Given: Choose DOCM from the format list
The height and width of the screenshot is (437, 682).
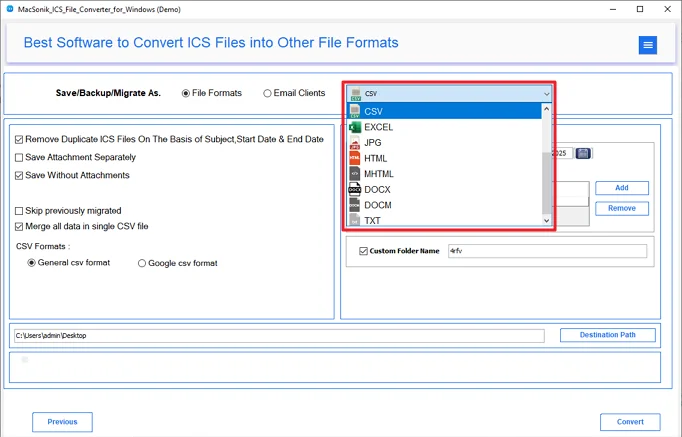Looking at the screenshot, I should click(444, 205).
